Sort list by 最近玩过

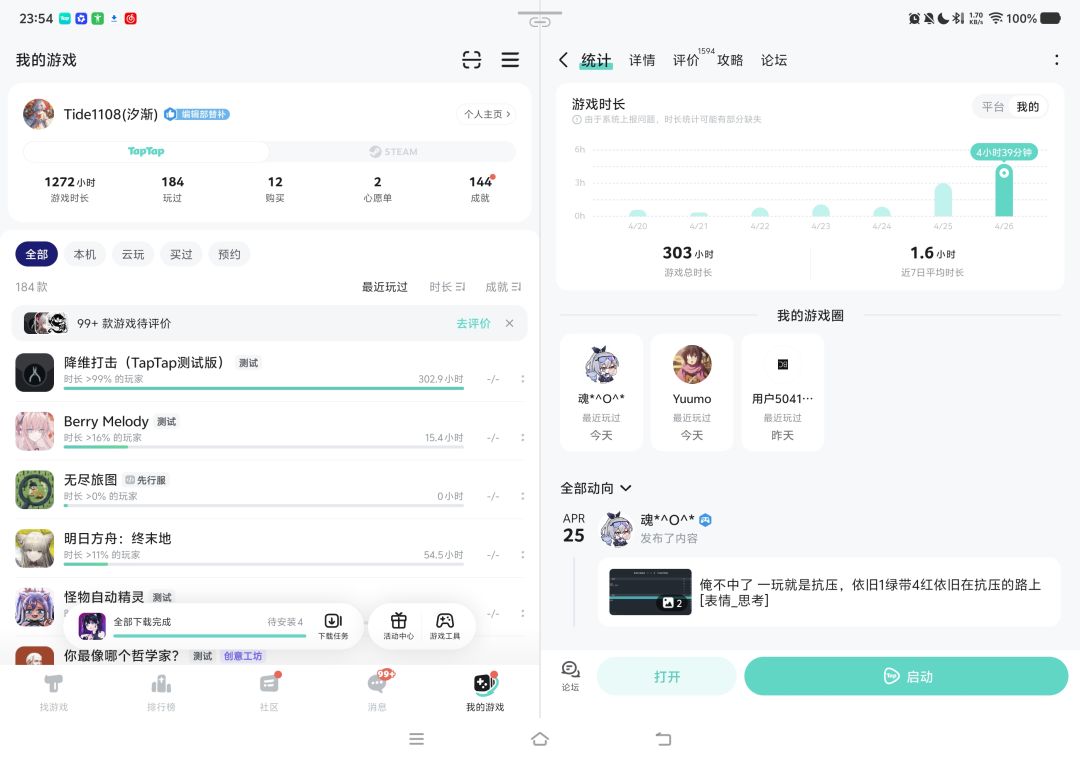coord(385,287)
